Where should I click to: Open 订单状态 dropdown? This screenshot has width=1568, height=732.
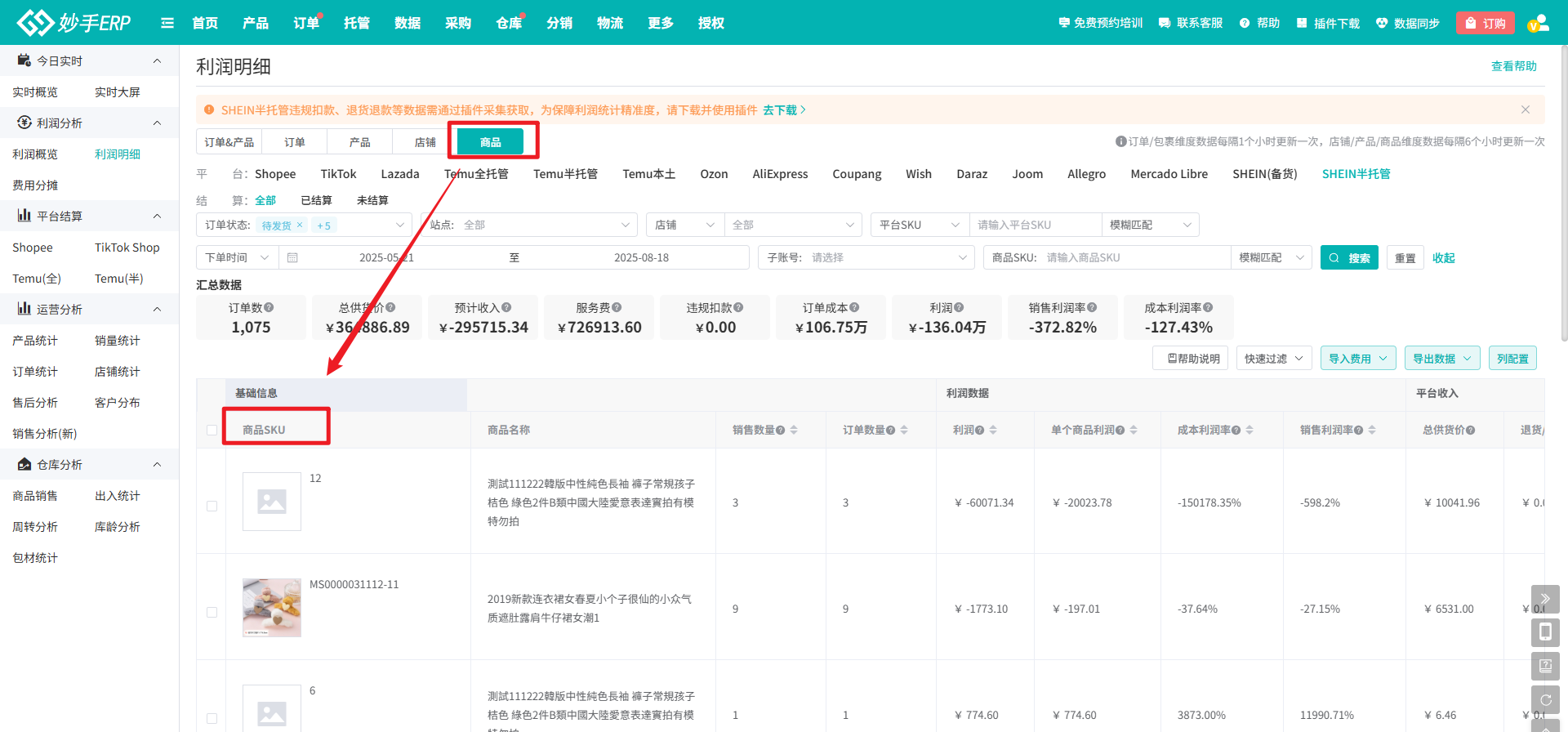[x=304, y=225]
